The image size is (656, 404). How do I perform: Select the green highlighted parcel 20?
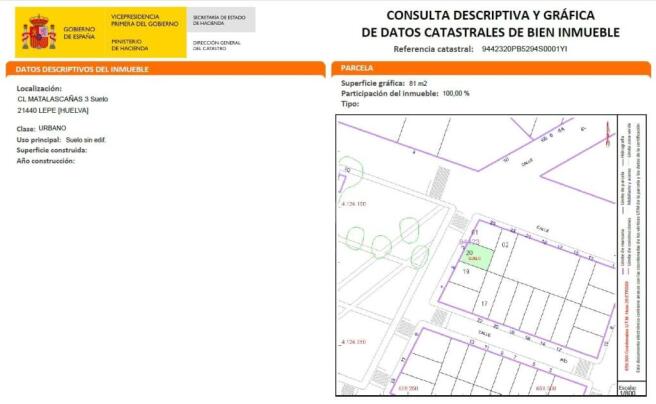[476, 258]
